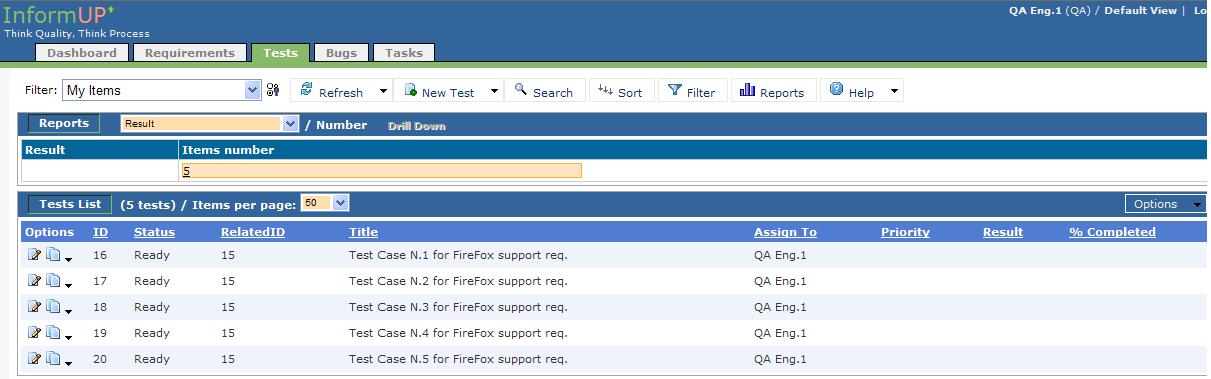Click the Reports toolbar button
This screenshot has width=1211, height=379.
pos(773,91)
